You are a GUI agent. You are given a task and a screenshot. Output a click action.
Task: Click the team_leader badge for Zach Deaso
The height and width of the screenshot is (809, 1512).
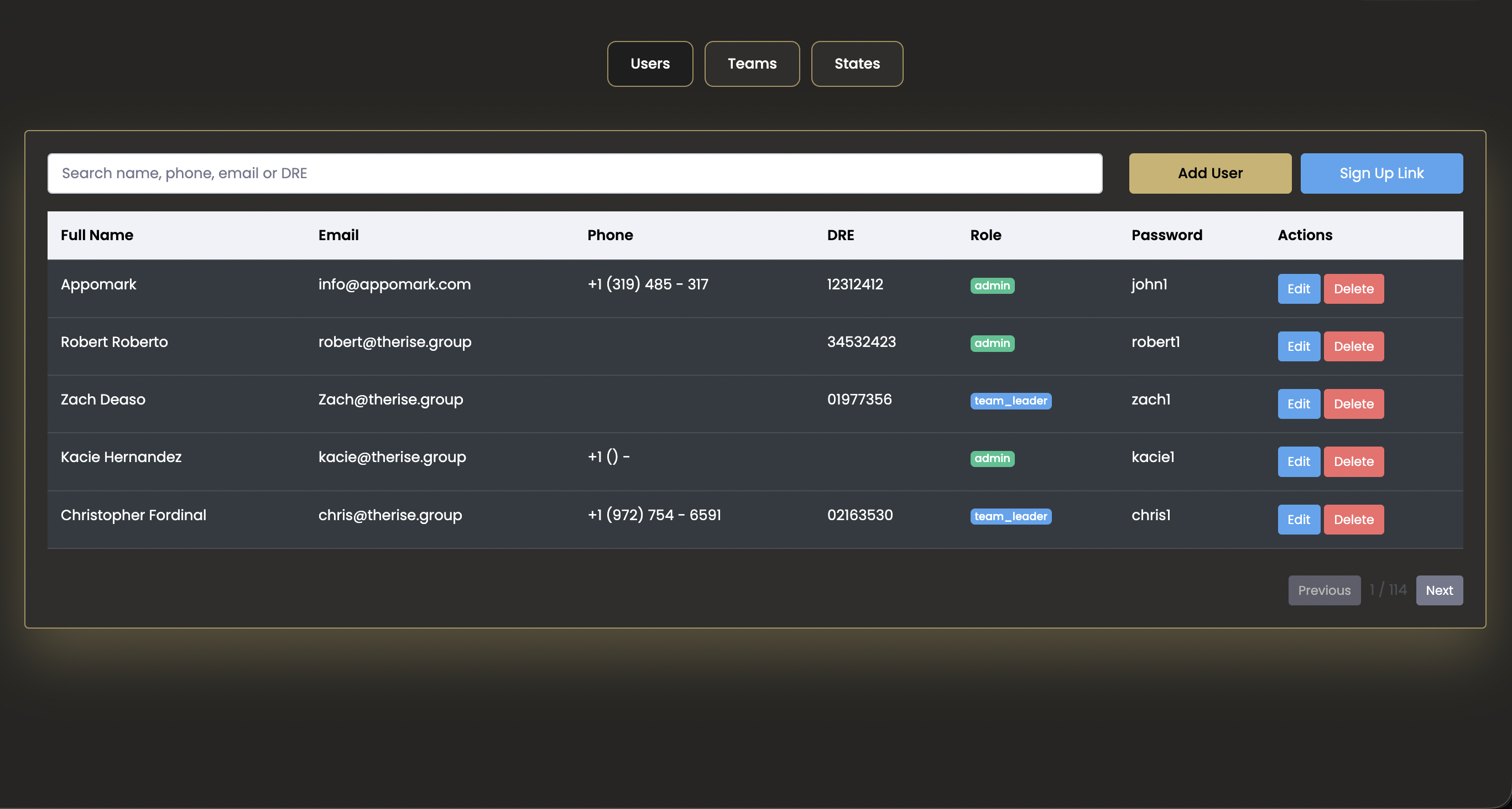click(1011, 401)
